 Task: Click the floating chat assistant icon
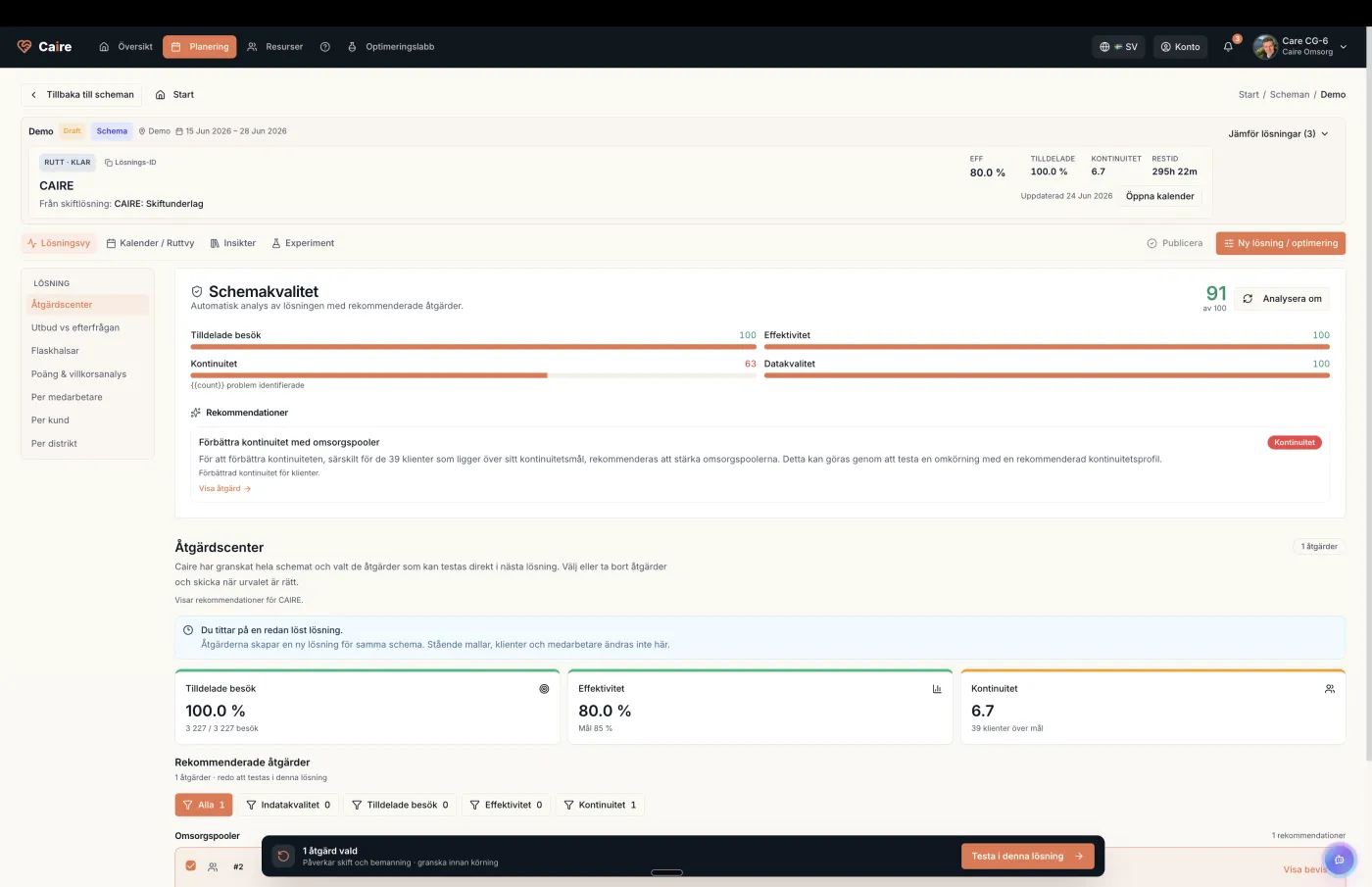tap(1339, 860)
